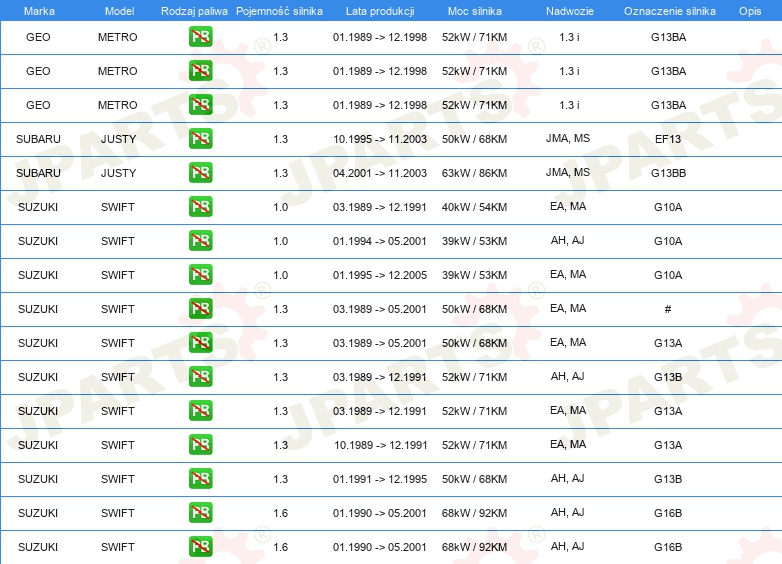Screen dimensions: 782x564
Task: Select the G13BB engine code cell
Action: coord(668,173)
